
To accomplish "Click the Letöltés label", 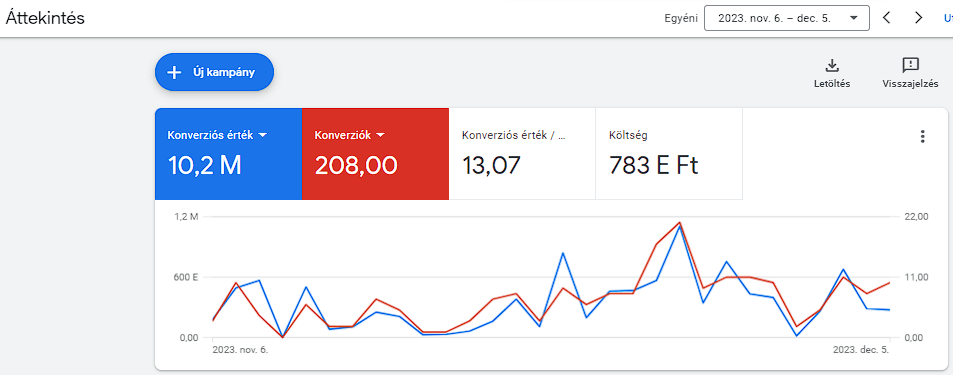I will pos(831,84).
